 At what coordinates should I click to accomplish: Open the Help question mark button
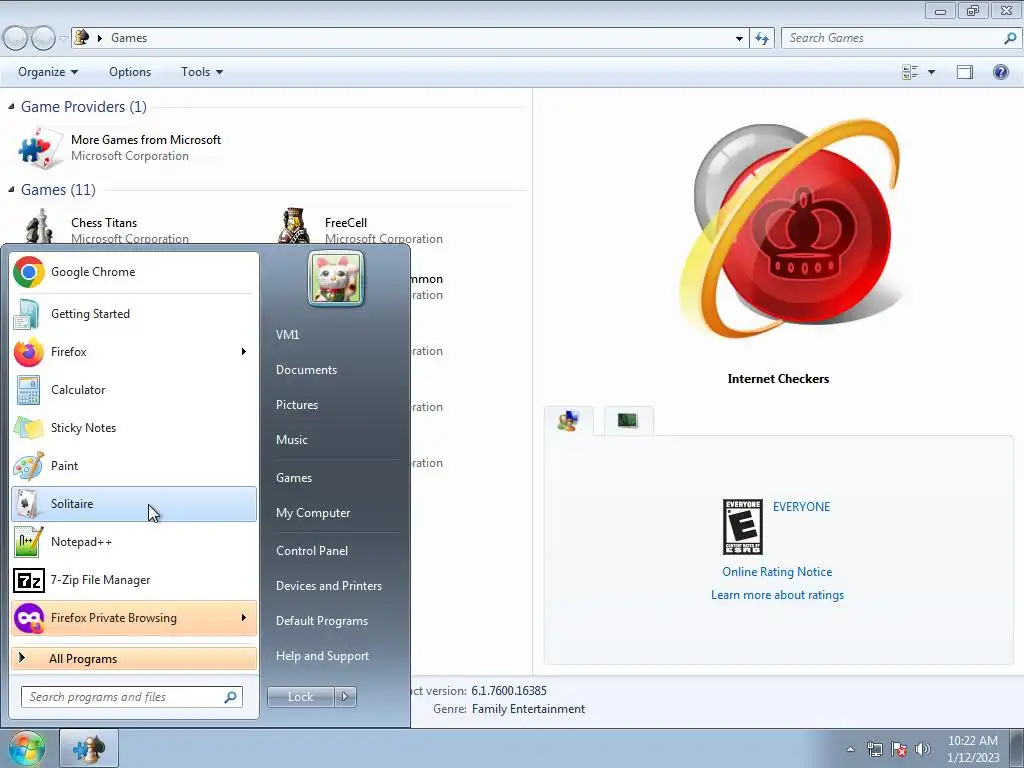(1000, 72)
